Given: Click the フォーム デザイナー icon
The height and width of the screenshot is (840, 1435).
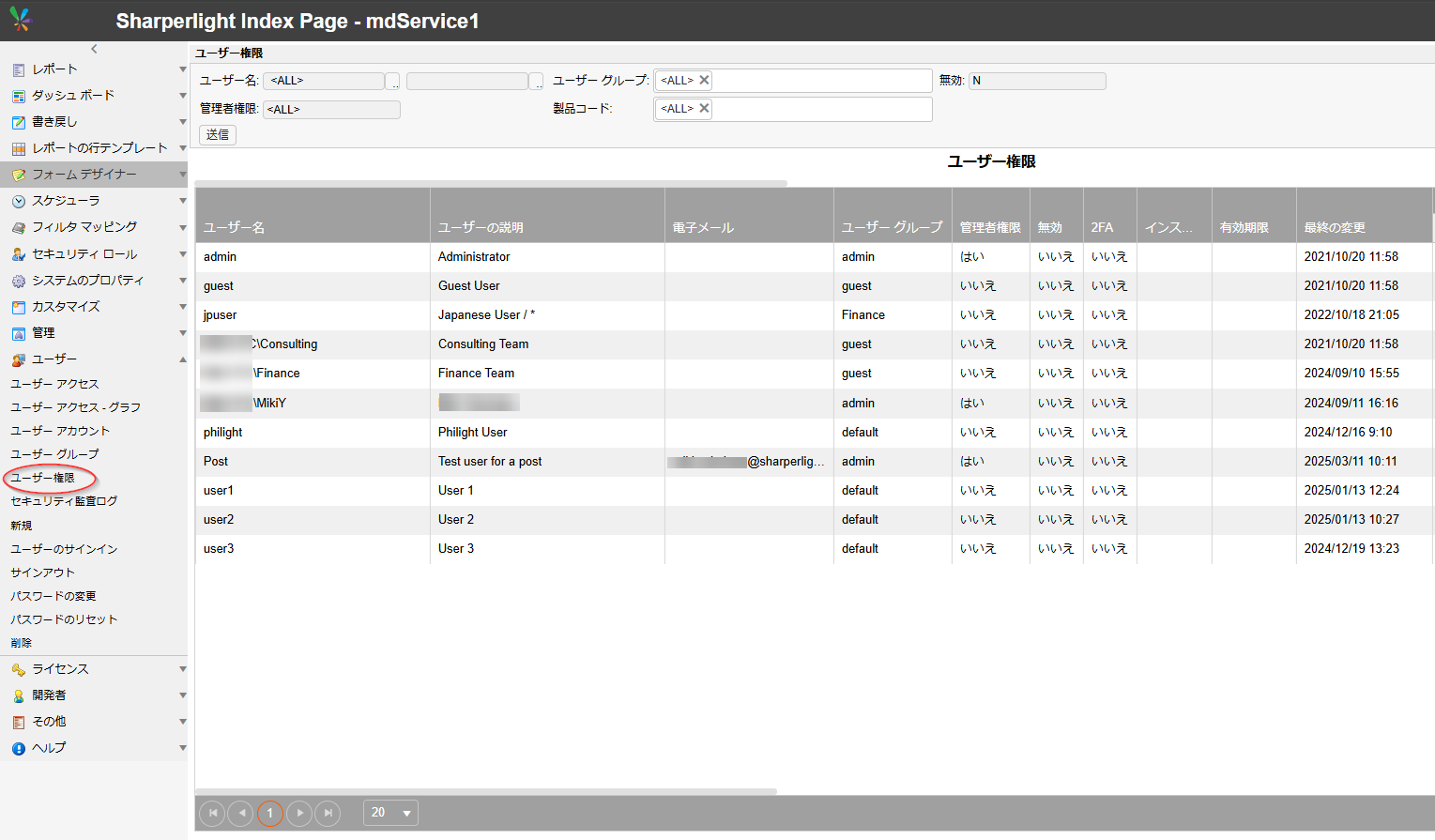Looking at the screenshot, I should pos(19,175).
